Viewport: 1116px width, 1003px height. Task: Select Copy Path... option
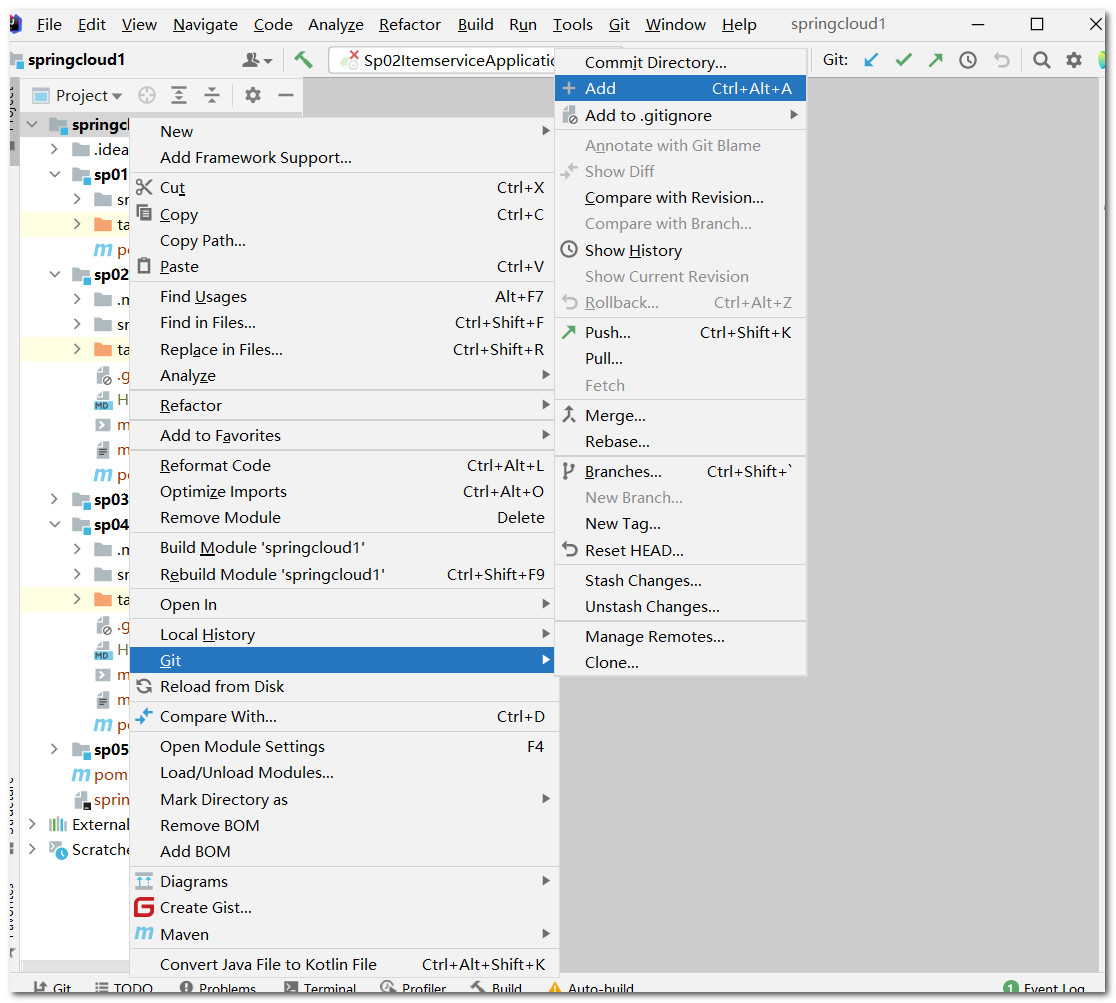[343, 241]
